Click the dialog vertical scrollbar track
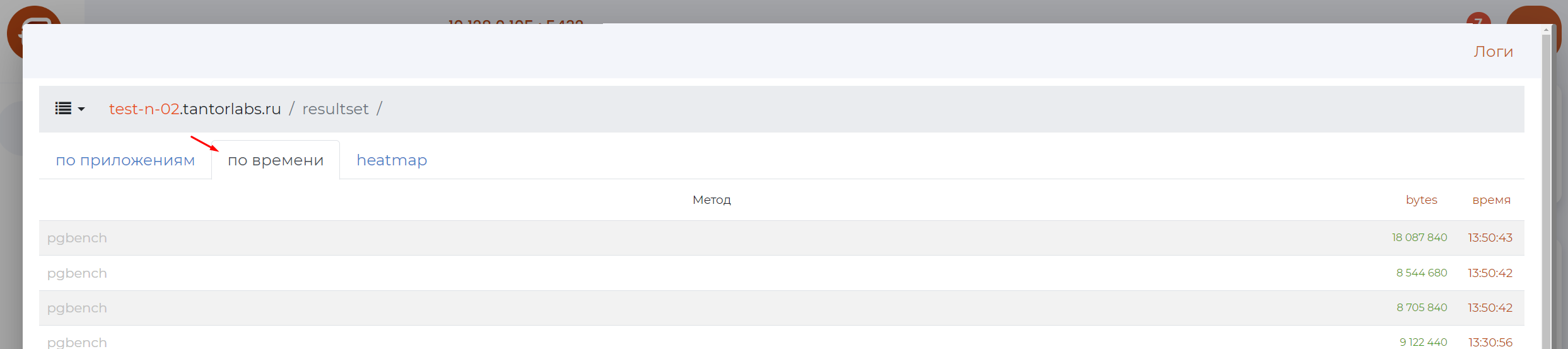Screen dimensions: 1568x349 1546,189
